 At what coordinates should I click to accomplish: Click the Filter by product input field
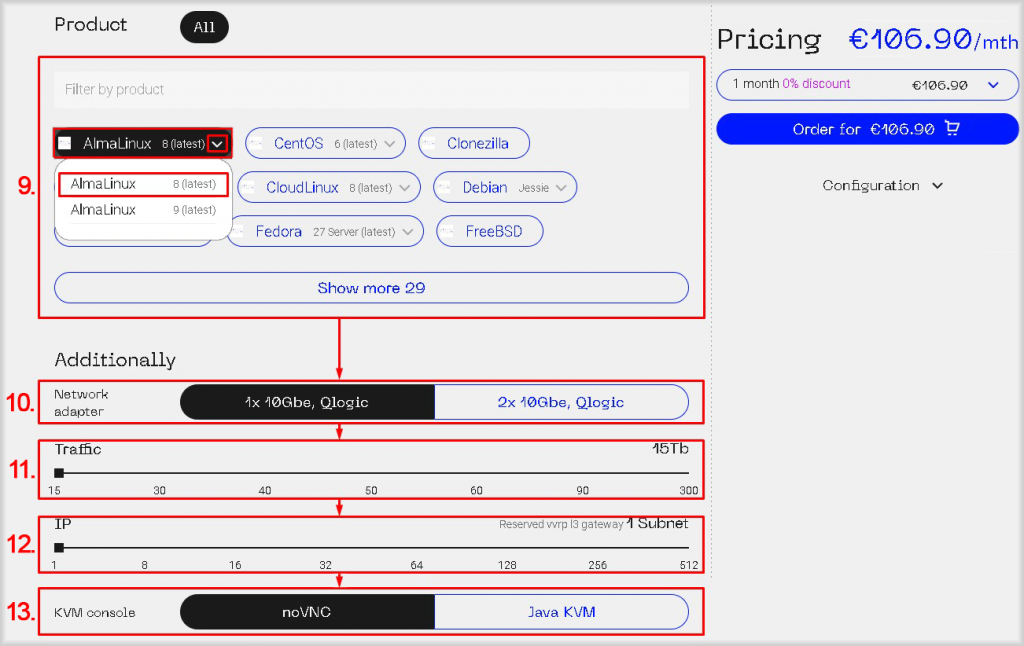click(x=371, y=89)
